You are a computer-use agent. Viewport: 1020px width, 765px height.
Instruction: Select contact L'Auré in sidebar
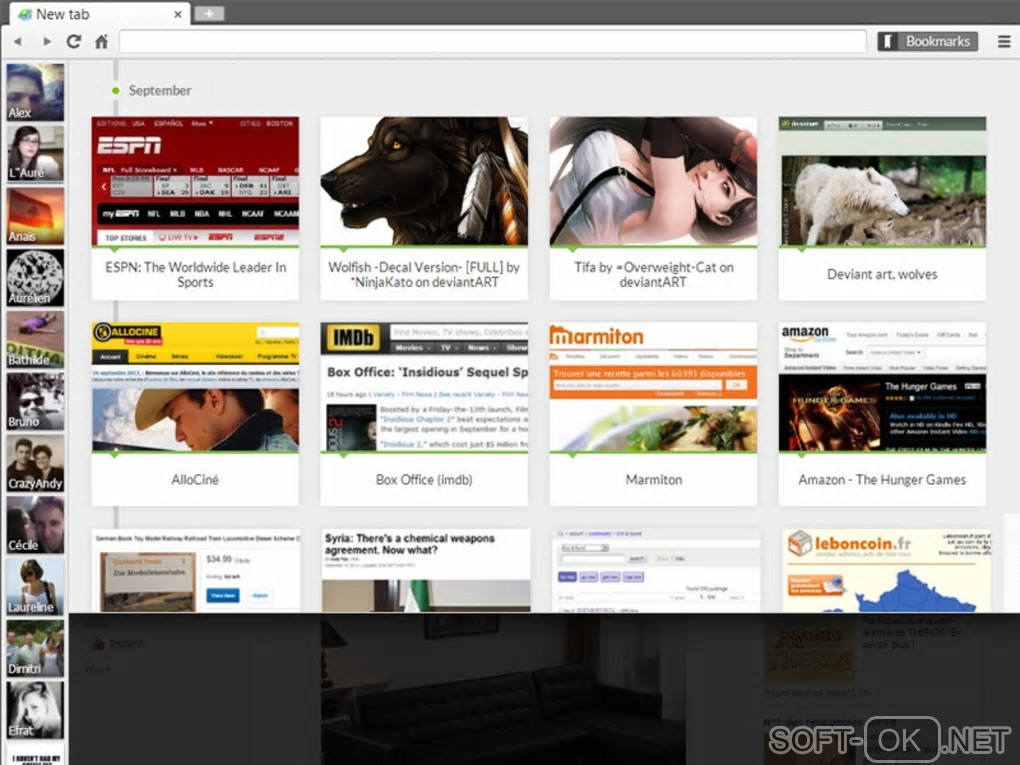(x=35, y=154)
